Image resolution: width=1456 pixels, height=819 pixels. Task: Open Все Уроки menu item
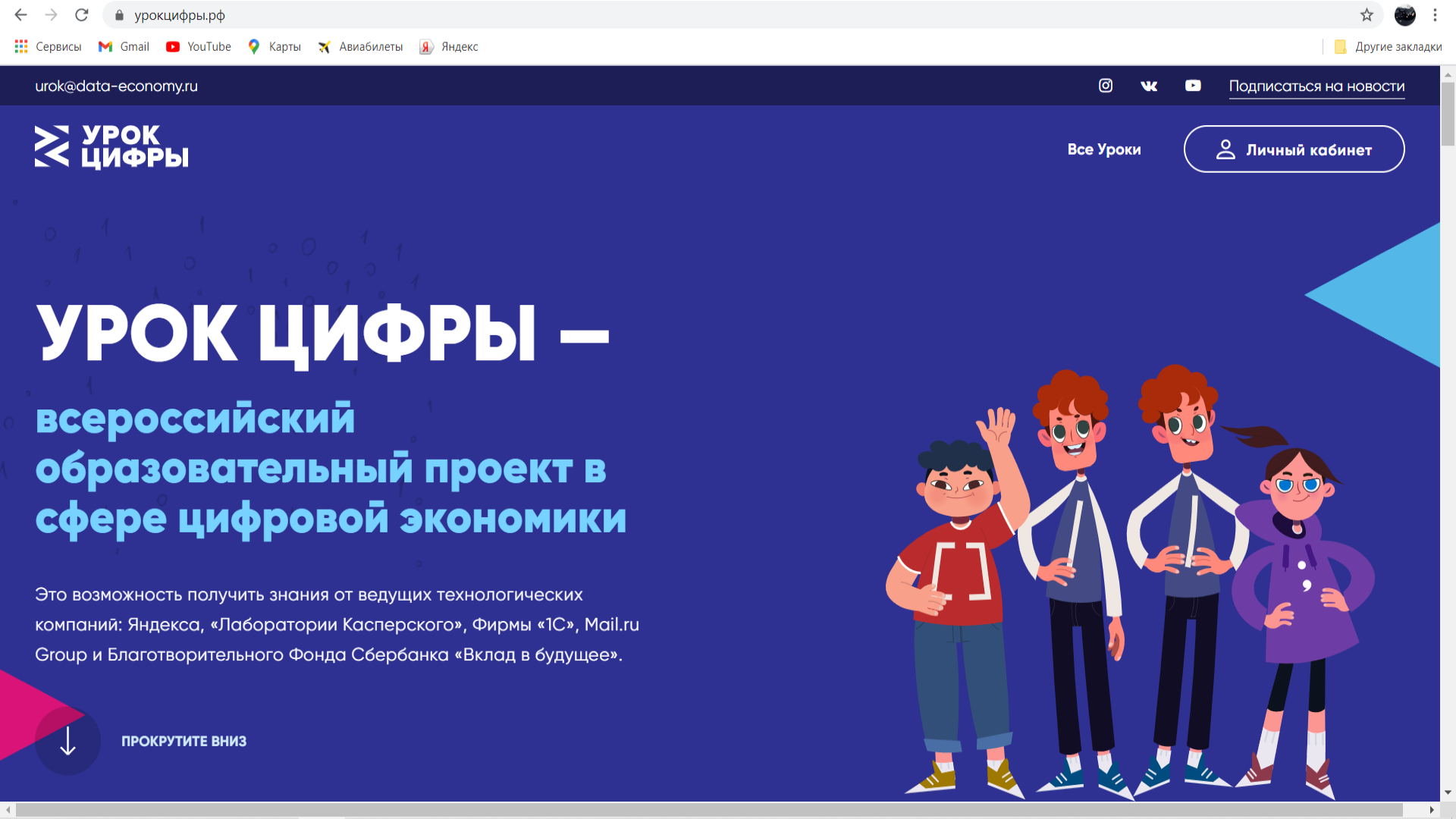(x=1104, y=149)
